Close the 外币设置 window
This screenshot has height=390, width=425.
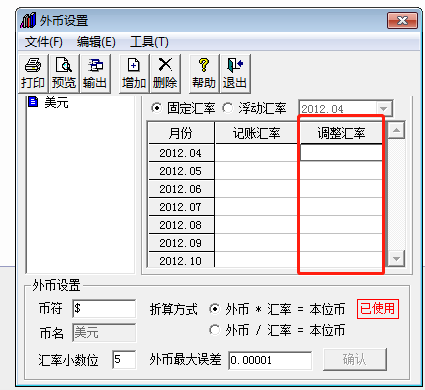[x=403, y=21]
